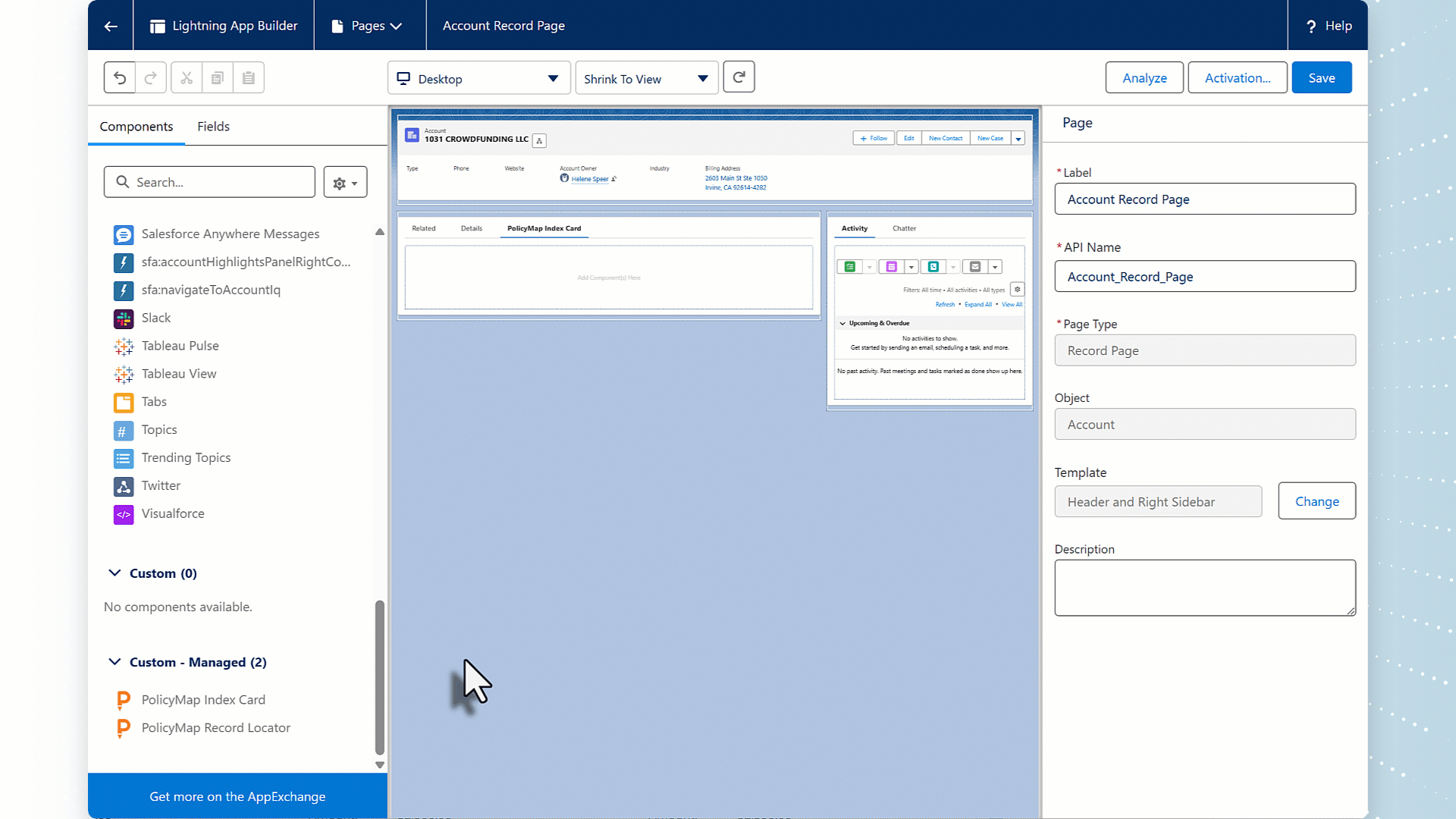This screenshot has width=1456, height=819.
Task: Click the redo arrow icon
Action: click(151, 77)
